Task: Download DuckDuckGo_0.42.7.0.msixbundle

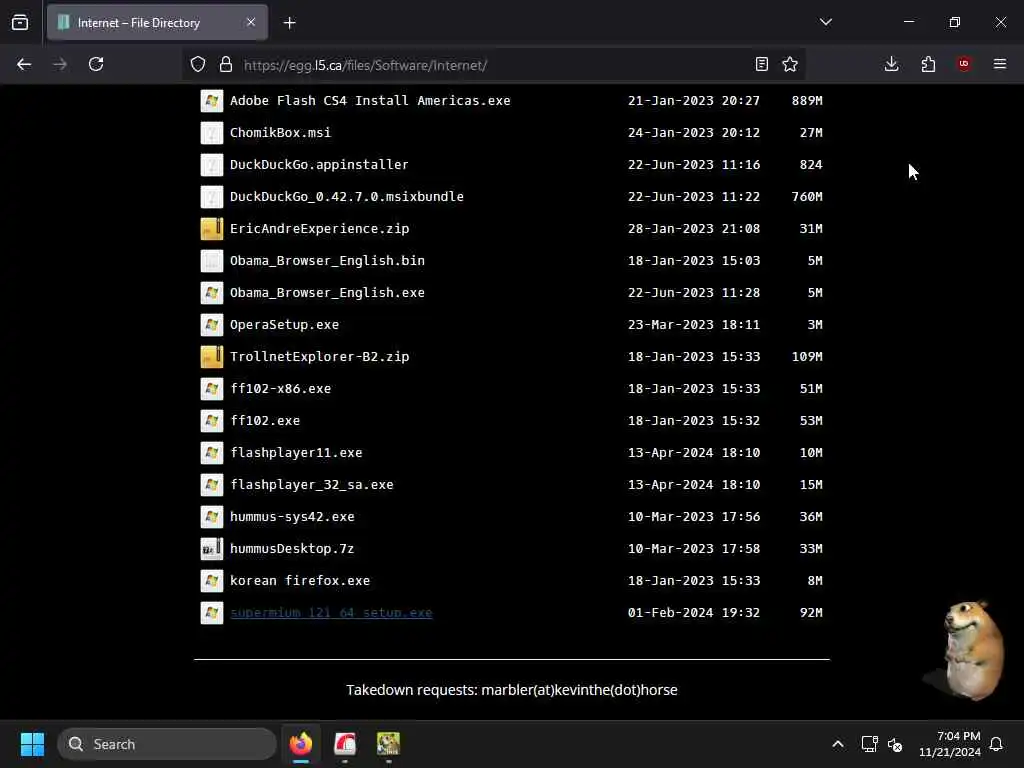Action: click(x=347, y=197)
